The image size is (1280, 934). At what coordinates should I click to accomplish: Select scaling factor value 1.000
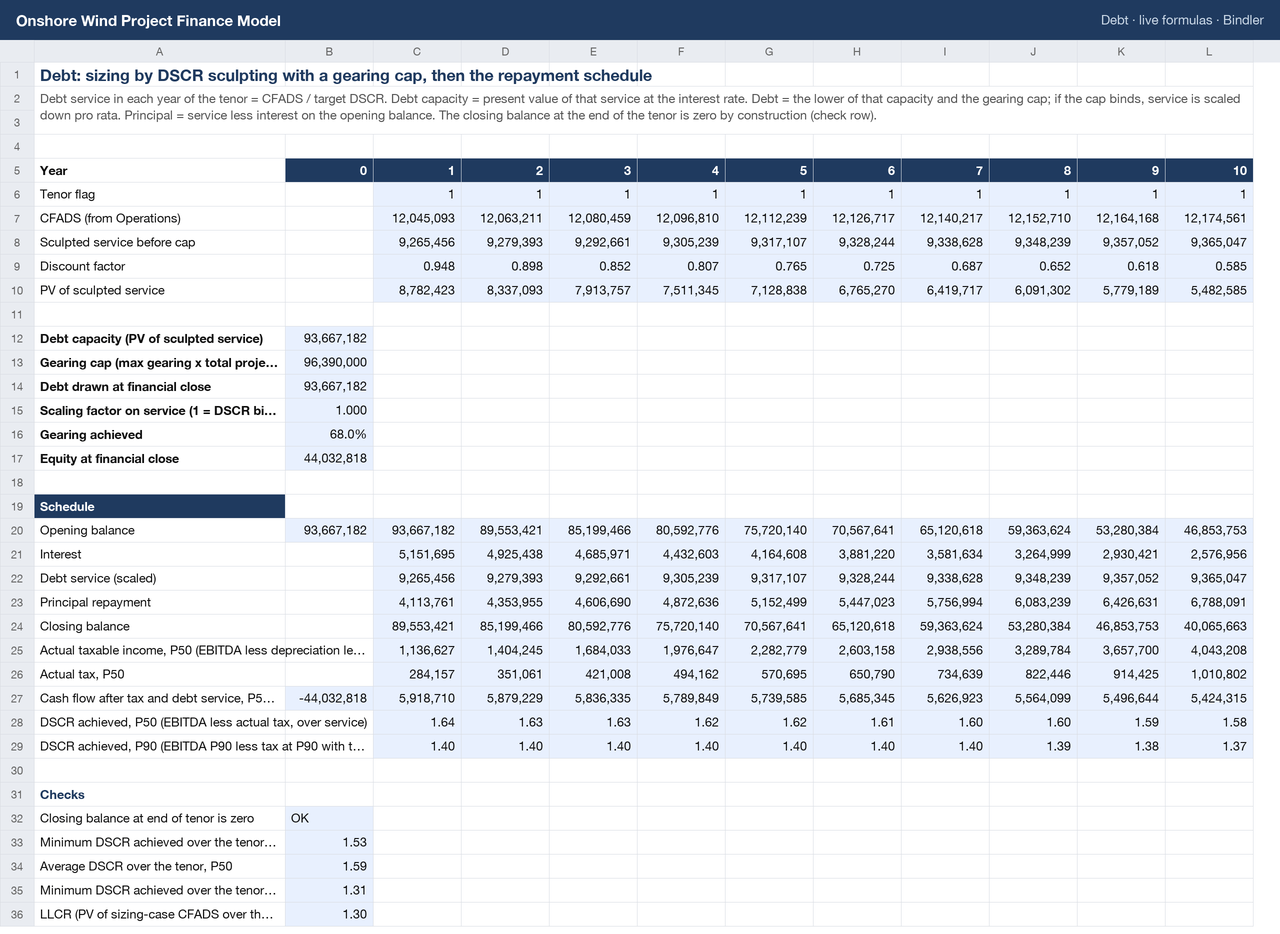(329, 410)
